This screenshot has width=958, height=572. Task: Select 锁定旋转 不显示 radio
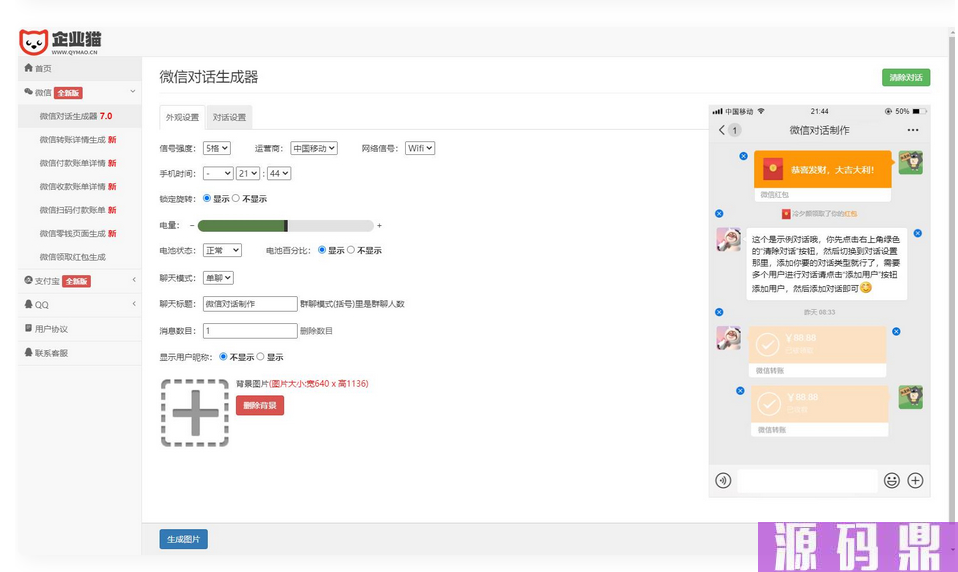tap(236, 198)
